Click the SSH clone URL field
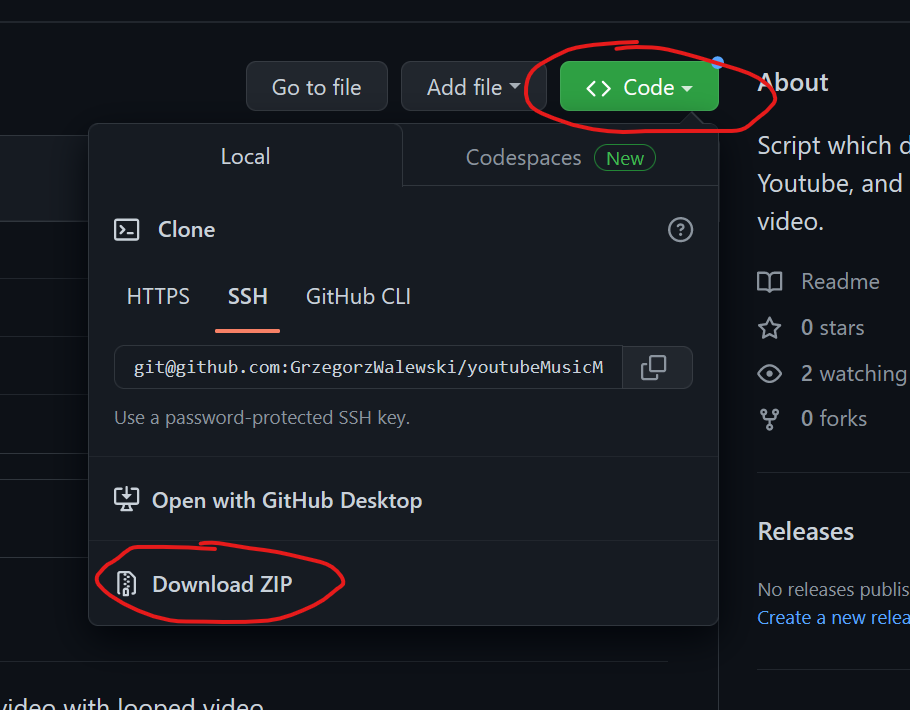910x710 pixels. (368, 367)
